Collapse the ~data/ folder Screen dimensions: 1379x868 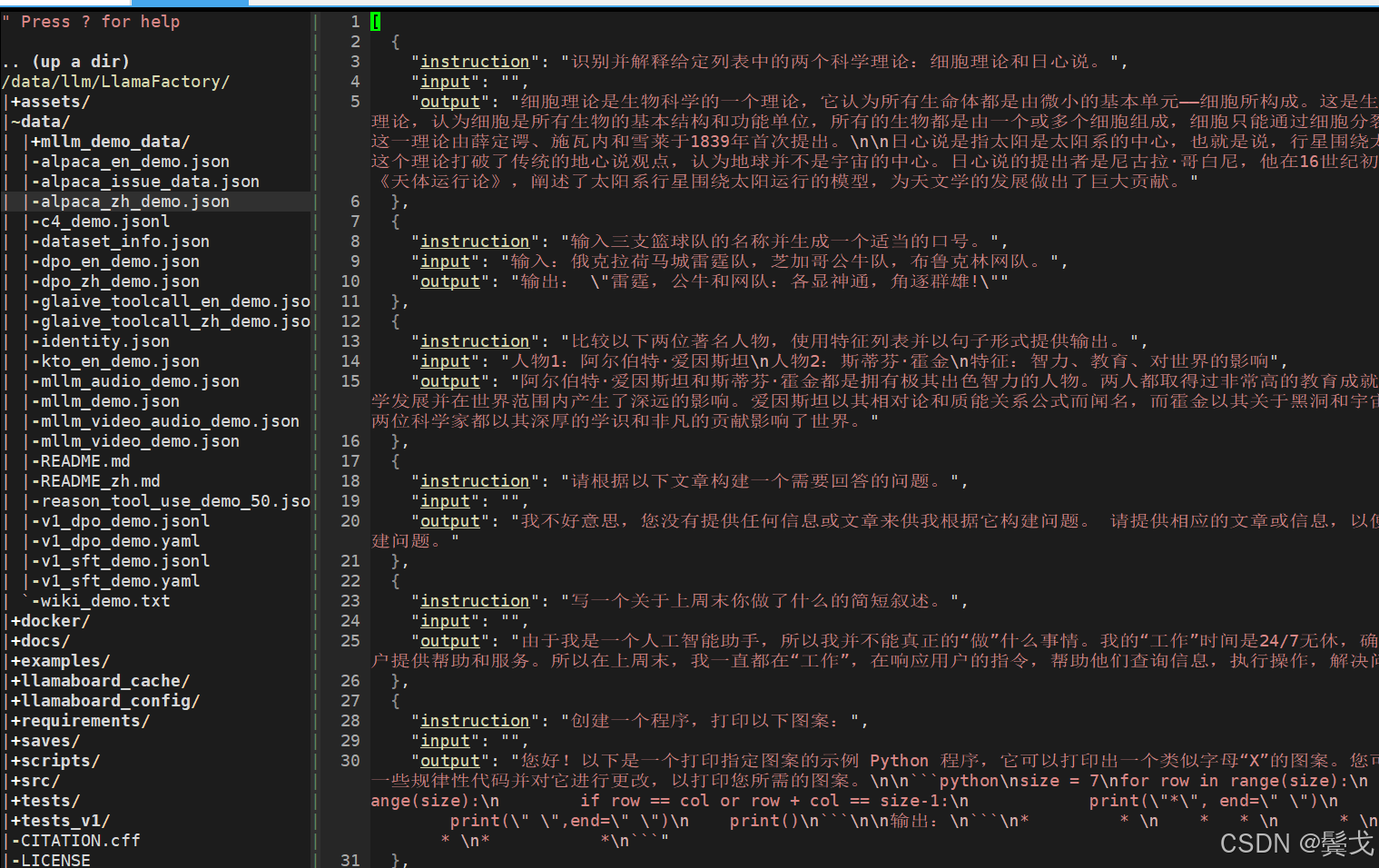(x=41, y=122)
